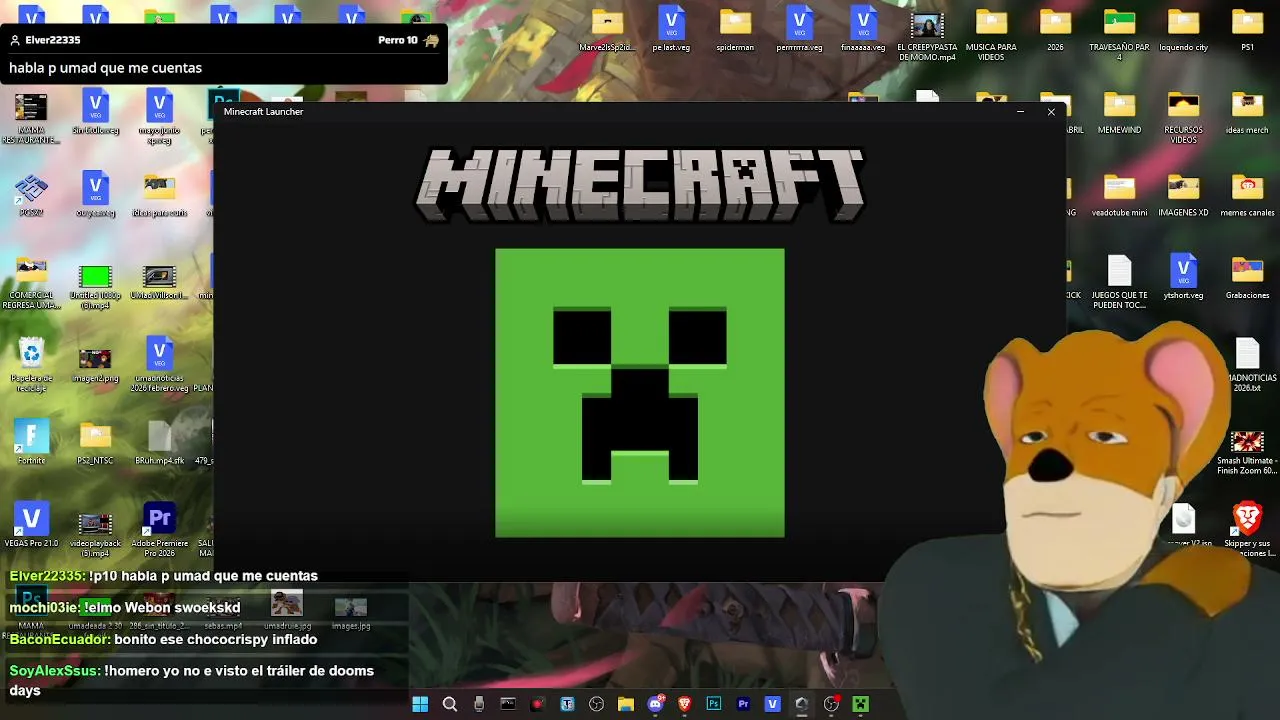Switch to Photoshop in the taskbar
1280x720 pixels.
pos(714,704)
